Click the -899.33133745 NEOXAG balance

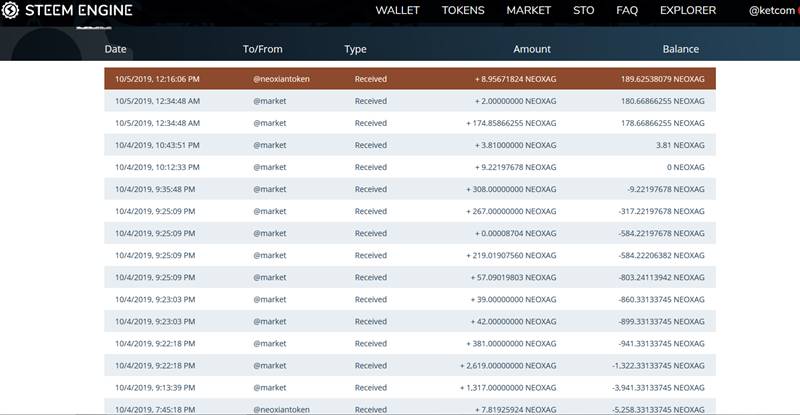pyautogui.click(x=661, y=321)
